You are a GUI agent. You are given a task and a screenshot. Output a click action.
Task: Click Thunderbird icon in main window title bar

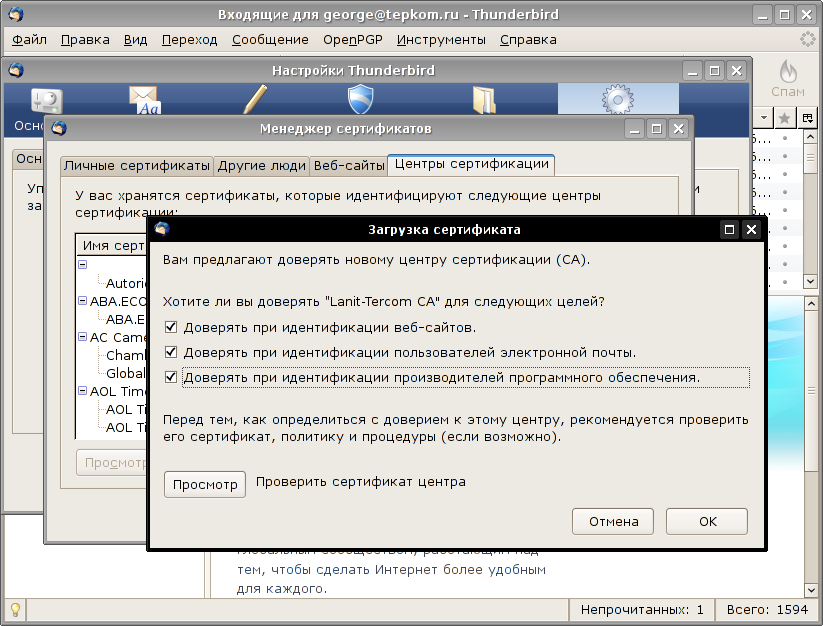(15, 14)
